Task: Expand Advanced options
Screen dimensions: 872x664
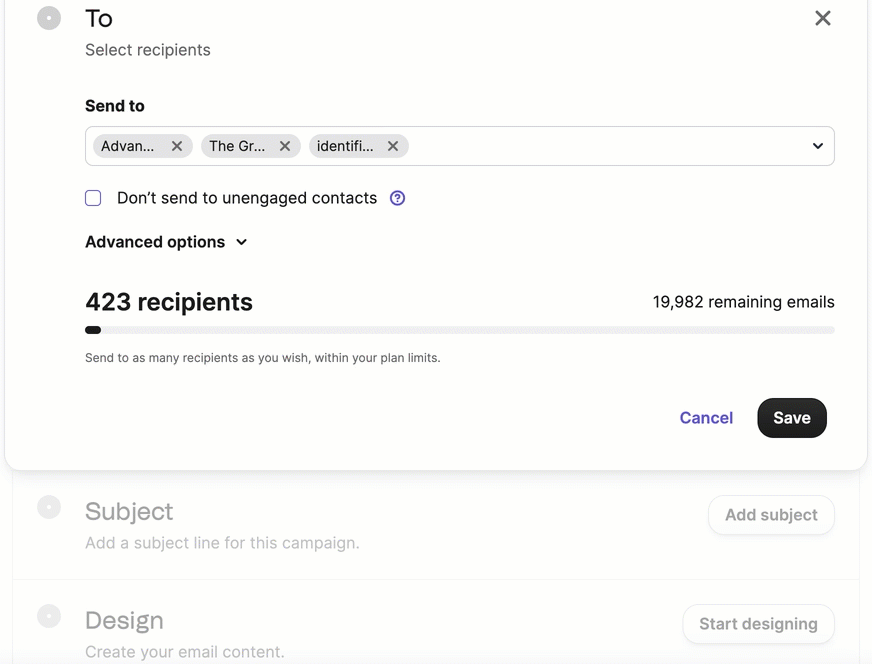Action: pyautogui.click(x=166, y=242)
